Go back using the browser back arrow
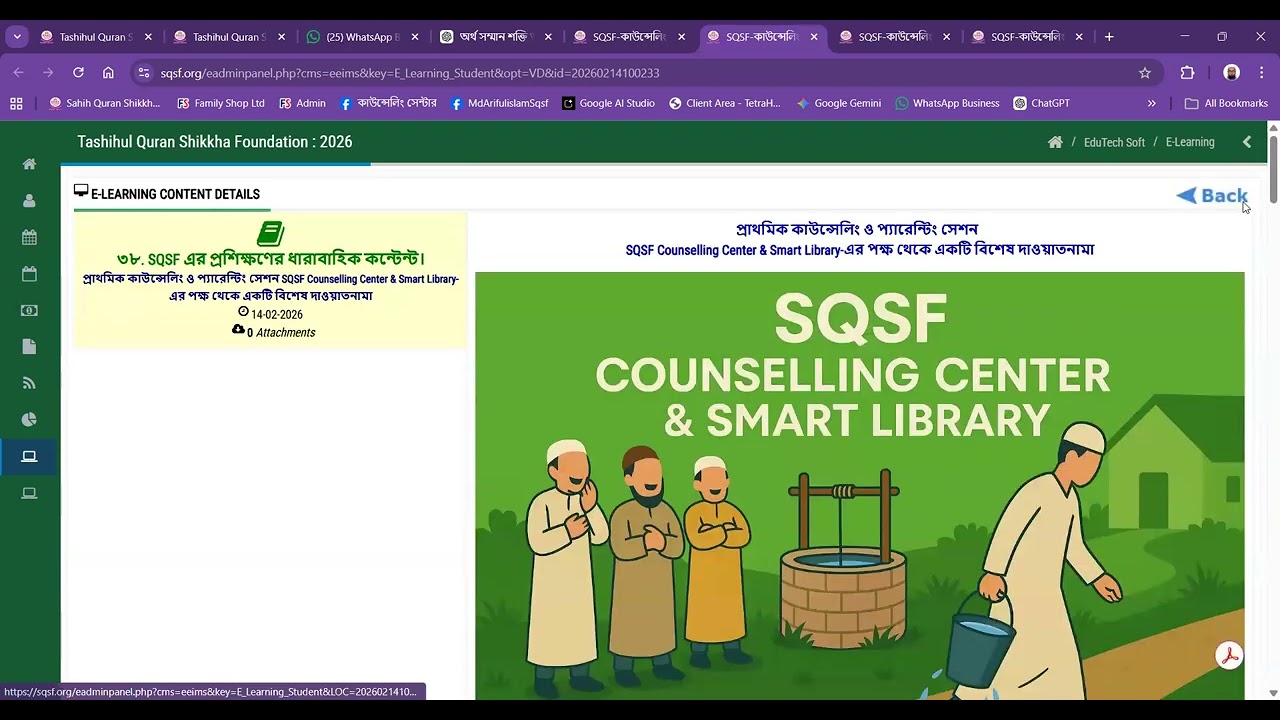This screenshot has width=1280, height=720. pos(18,72)
